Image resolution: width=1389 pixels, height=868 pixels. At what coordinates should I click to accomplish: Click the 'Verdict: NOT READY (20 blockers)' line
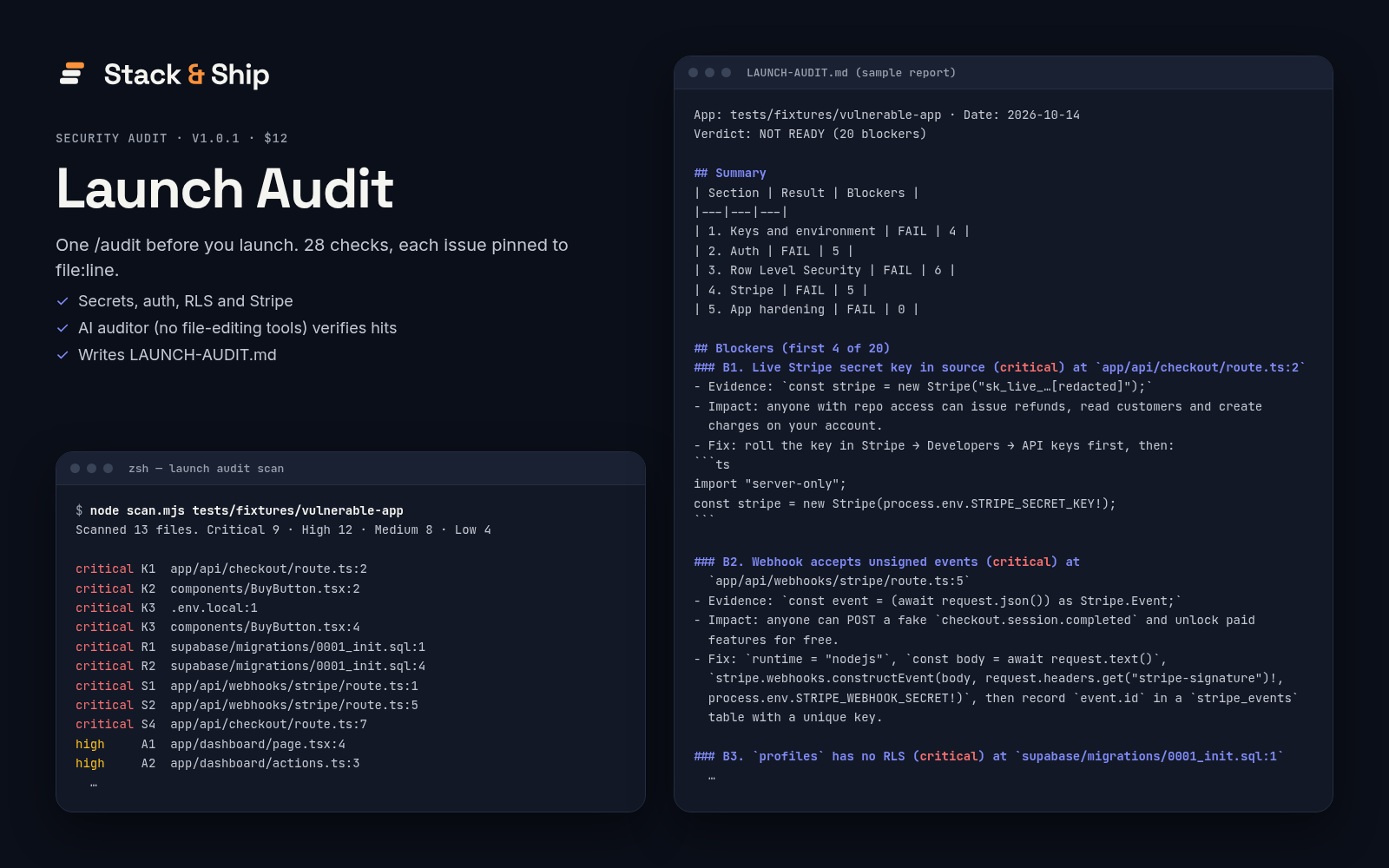pyautogui.click(x=810, y=134)
